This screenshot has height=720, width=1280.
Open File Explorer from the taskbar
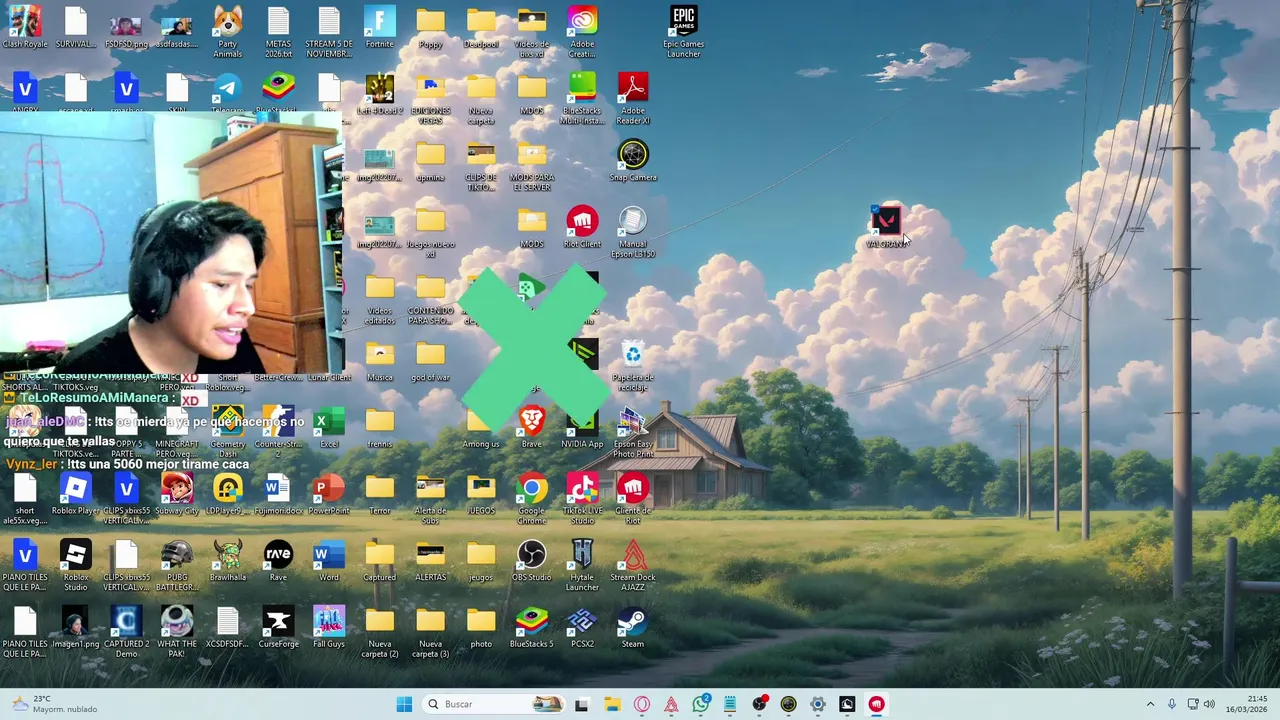[x=612, y=704]
